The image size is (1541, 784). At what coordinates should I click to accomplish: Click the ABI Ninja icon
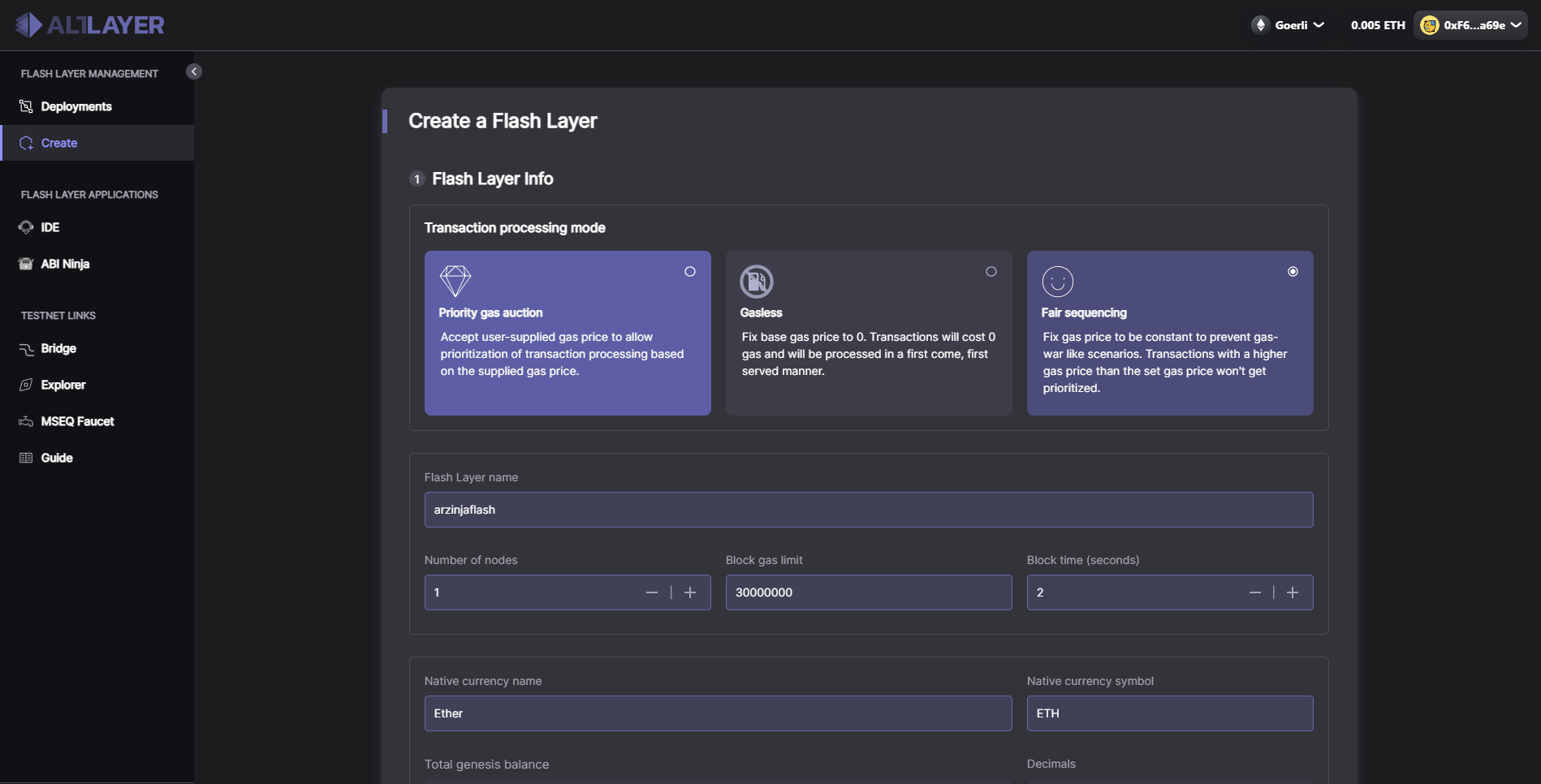26,264
